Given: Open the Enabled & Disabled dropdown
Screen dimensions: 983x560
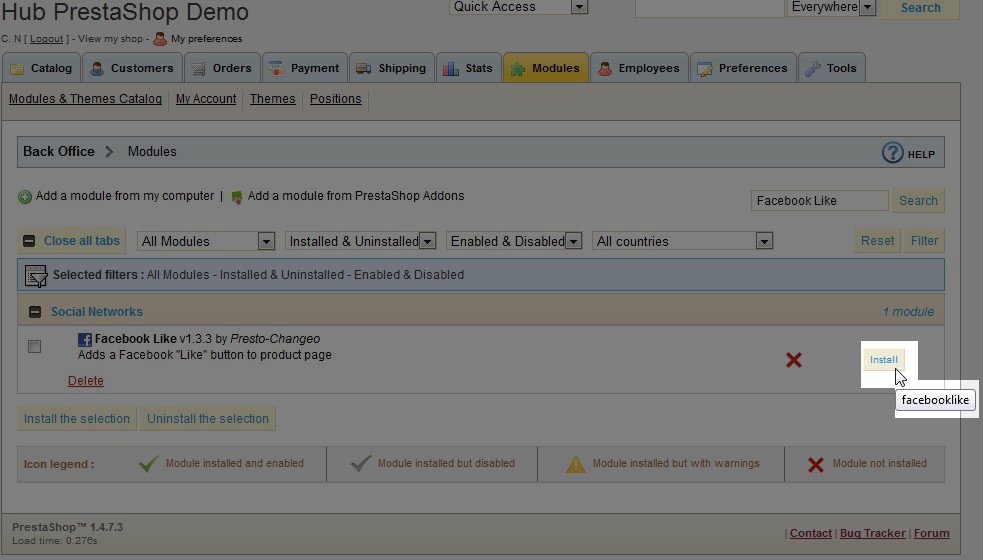Looking at the screenshot, I should (x=514, y=241).
